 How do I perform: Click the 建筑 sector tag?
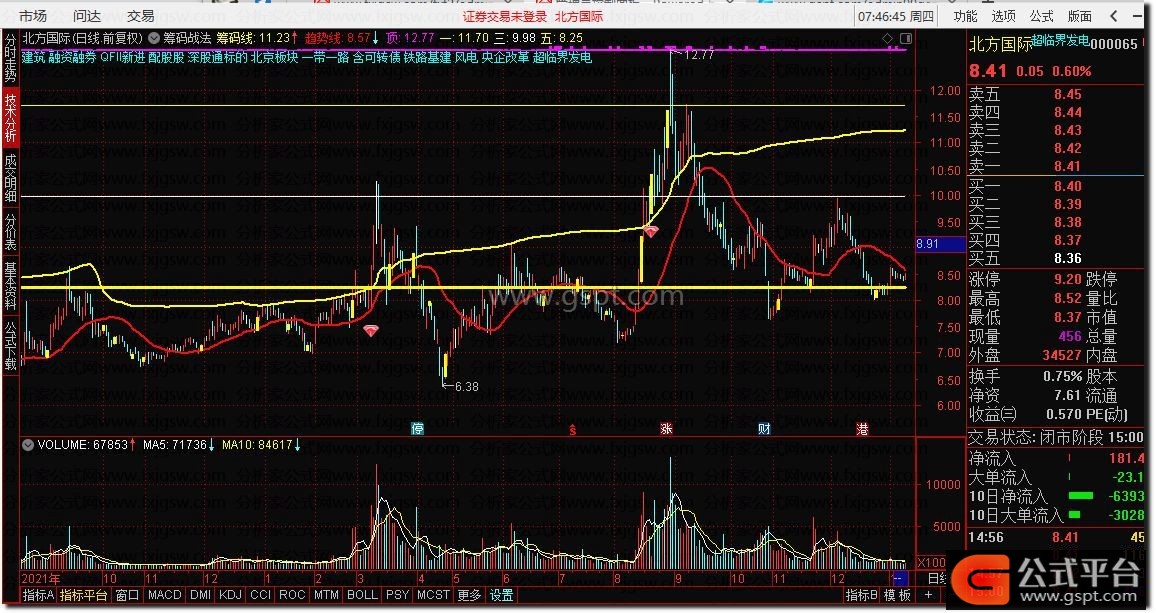(x=34, y=57)
